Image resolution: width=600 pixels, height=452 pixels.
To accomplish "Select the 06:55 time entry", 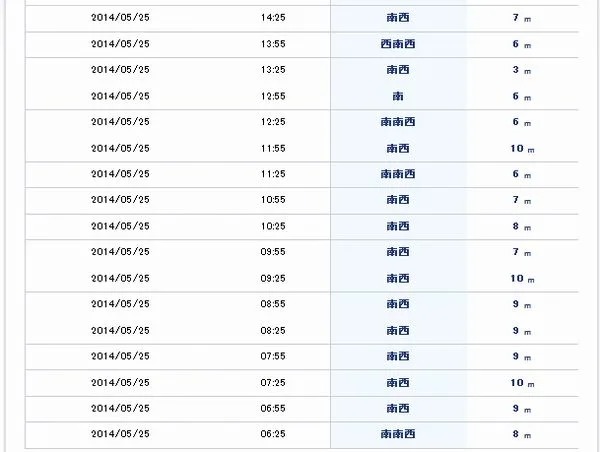I will (x=273, y=409).
